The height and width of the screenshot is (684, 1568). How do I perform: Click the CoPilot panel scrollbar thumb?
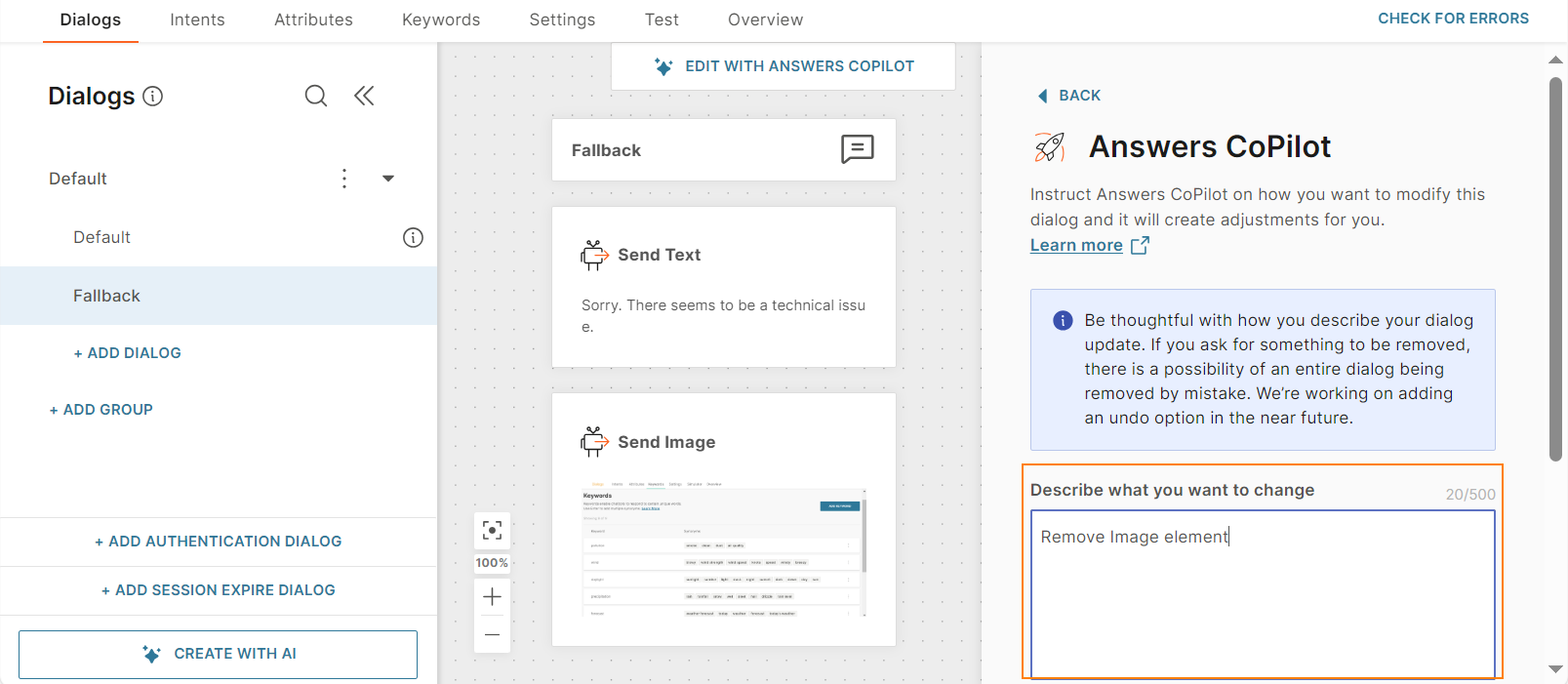click(x=1555, y=268)
